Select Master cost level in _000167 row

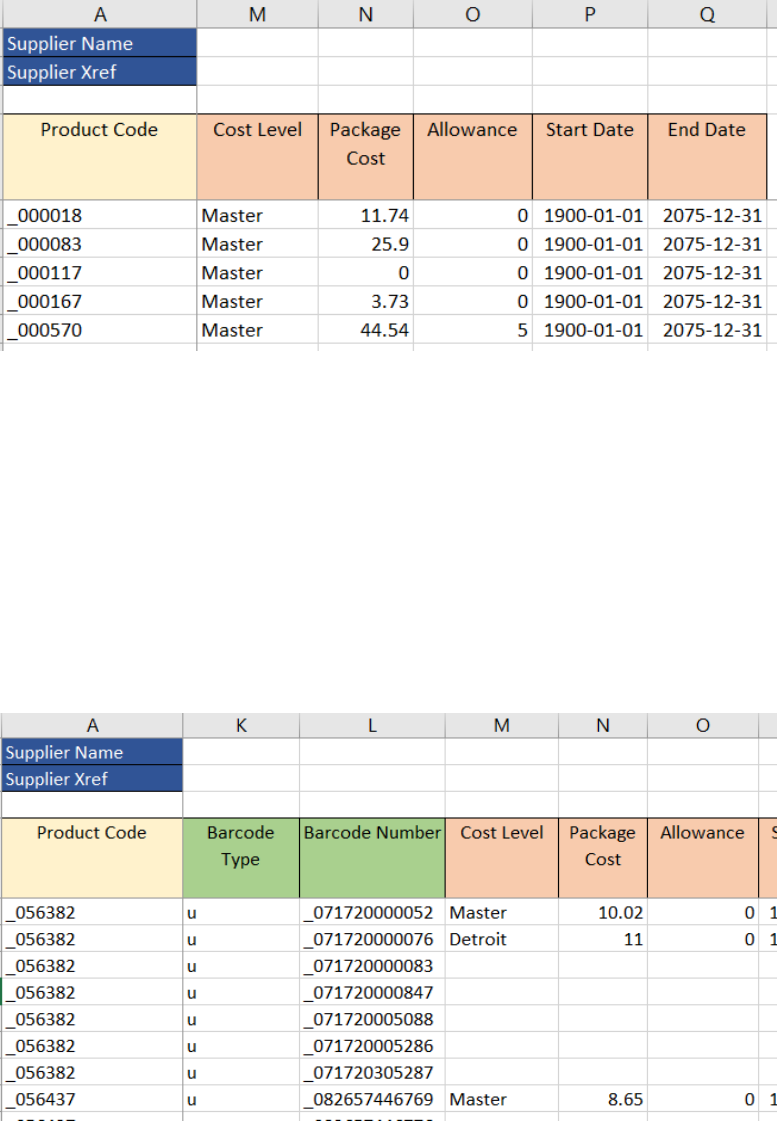click(x=257, y=301)
